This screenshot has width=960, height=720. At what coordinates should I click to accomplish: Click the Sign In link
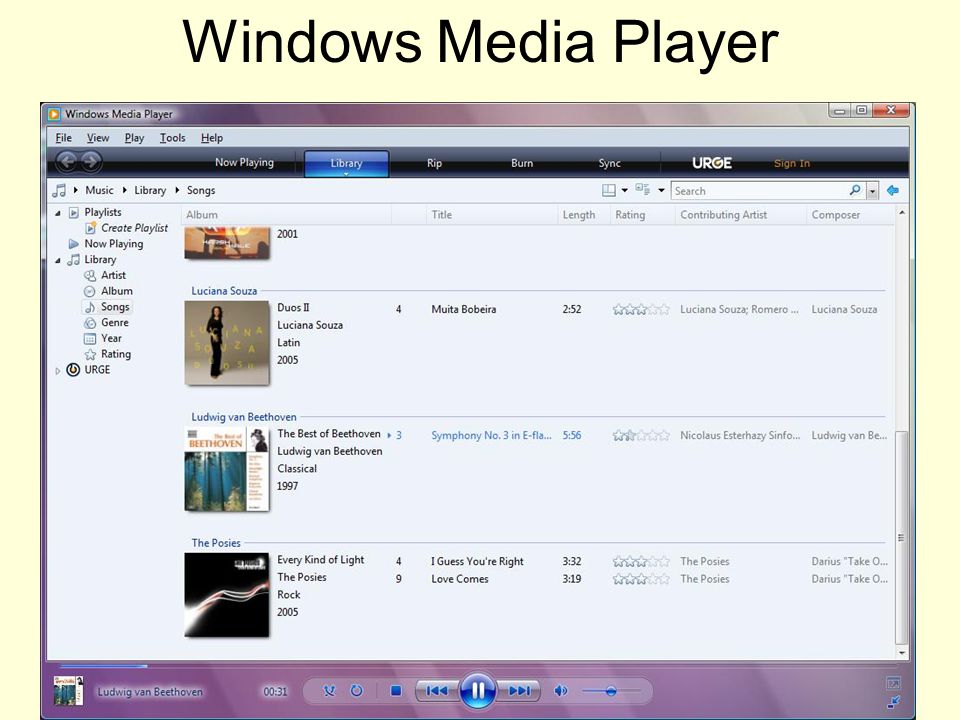792,163
